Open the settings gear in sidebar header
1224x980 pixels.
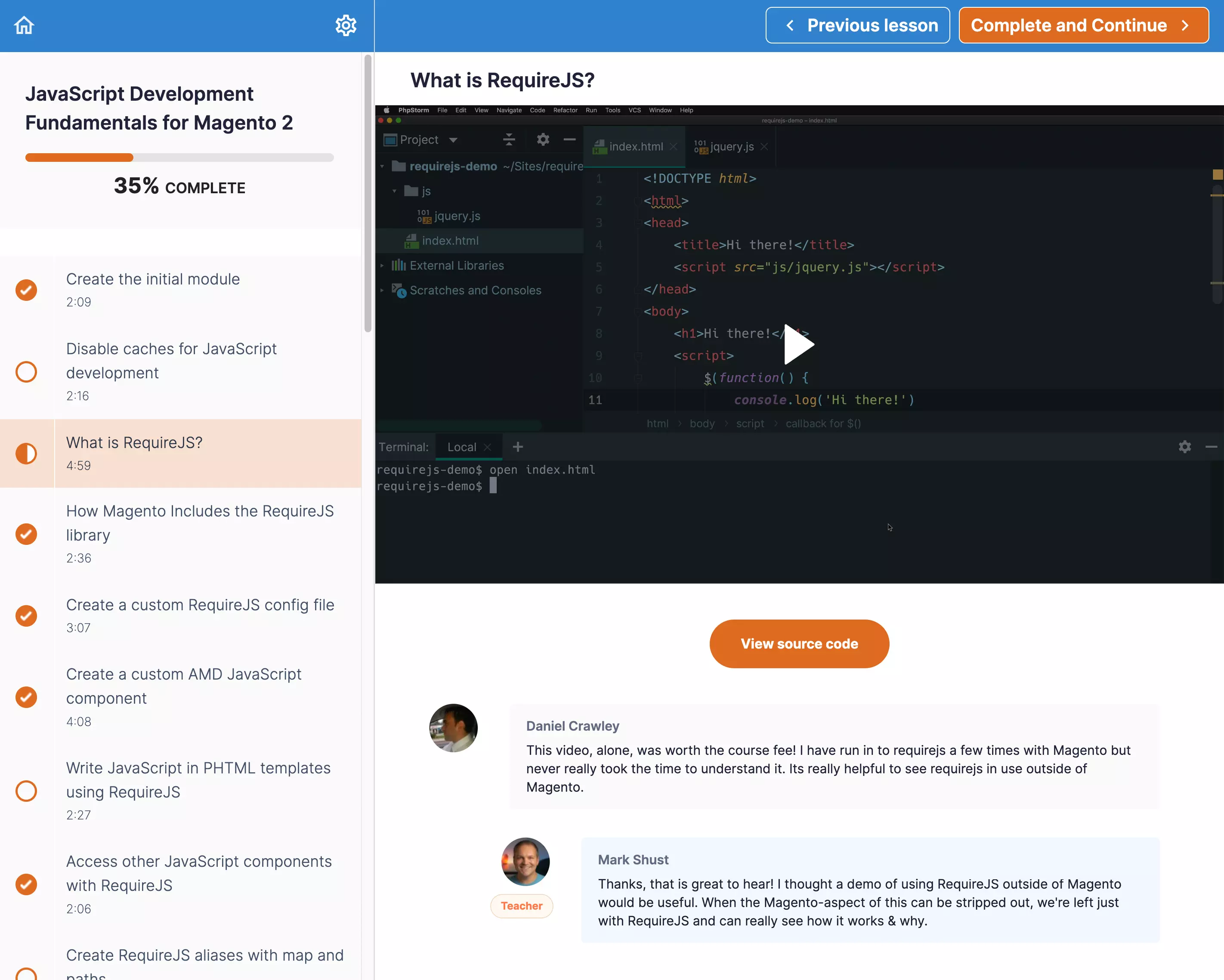coord(346,25)
